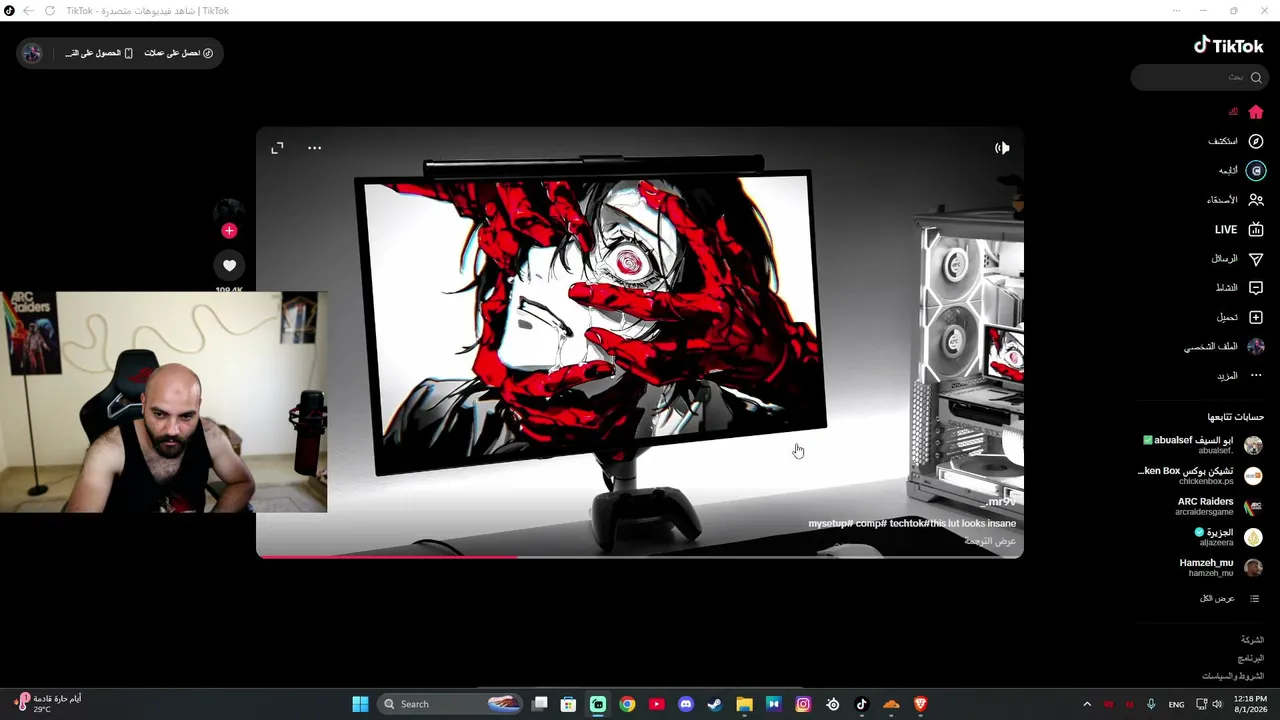
Task: Click the Get App phone button
Action: pyautogui.click(x=99, y=53)
